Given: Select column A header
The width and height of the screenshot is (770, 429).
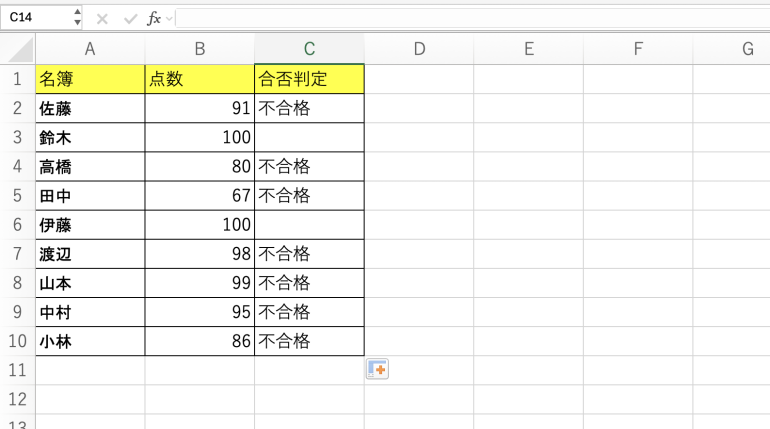Looking at the screenshot, I should [x=90, y=48].
